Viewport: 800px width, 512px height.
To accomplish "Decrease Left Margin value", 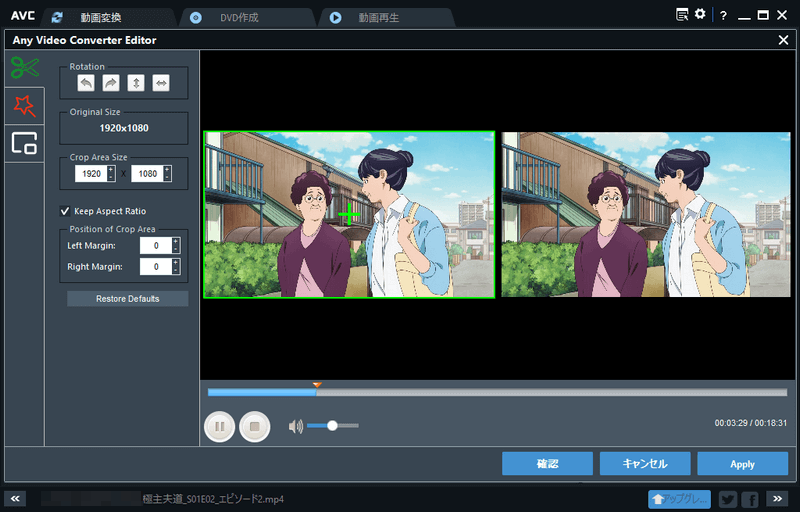I will point(176,249).
